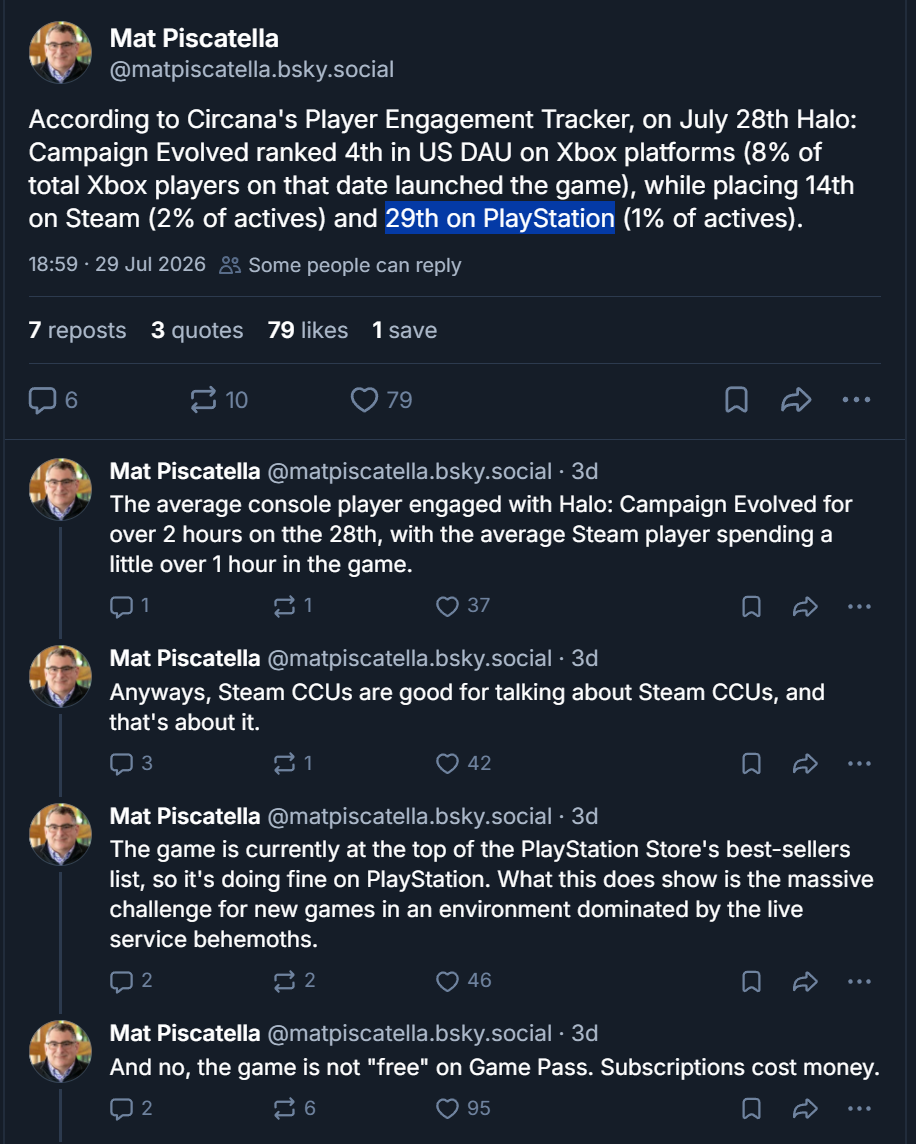Like the main post with 79 likes

pyautogui.click(x=381, y=400)
